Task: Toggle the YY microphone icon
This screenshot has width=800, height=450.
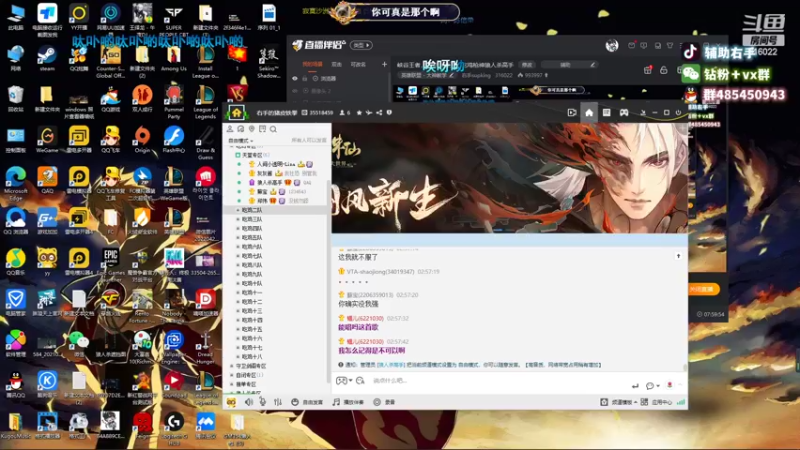Action: (263, 402)
